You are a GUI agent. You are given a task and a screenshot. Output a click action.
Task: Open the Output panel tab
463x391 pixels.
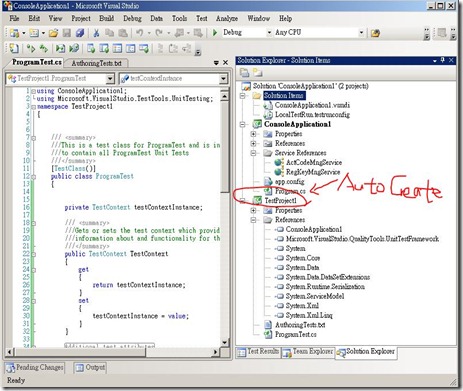pos(90,368)
